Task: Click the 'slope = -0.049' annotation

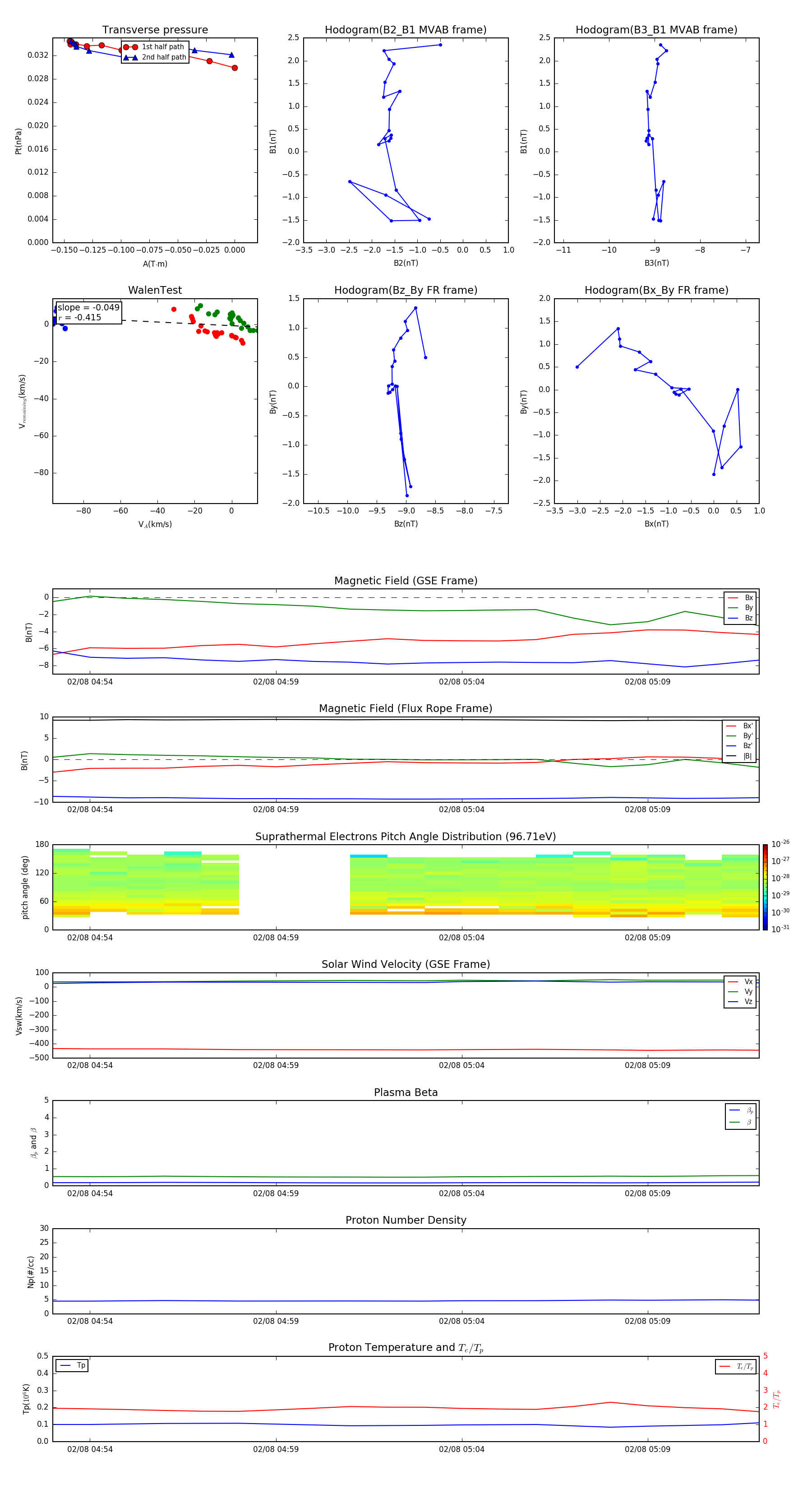Action: coord(88,308)
